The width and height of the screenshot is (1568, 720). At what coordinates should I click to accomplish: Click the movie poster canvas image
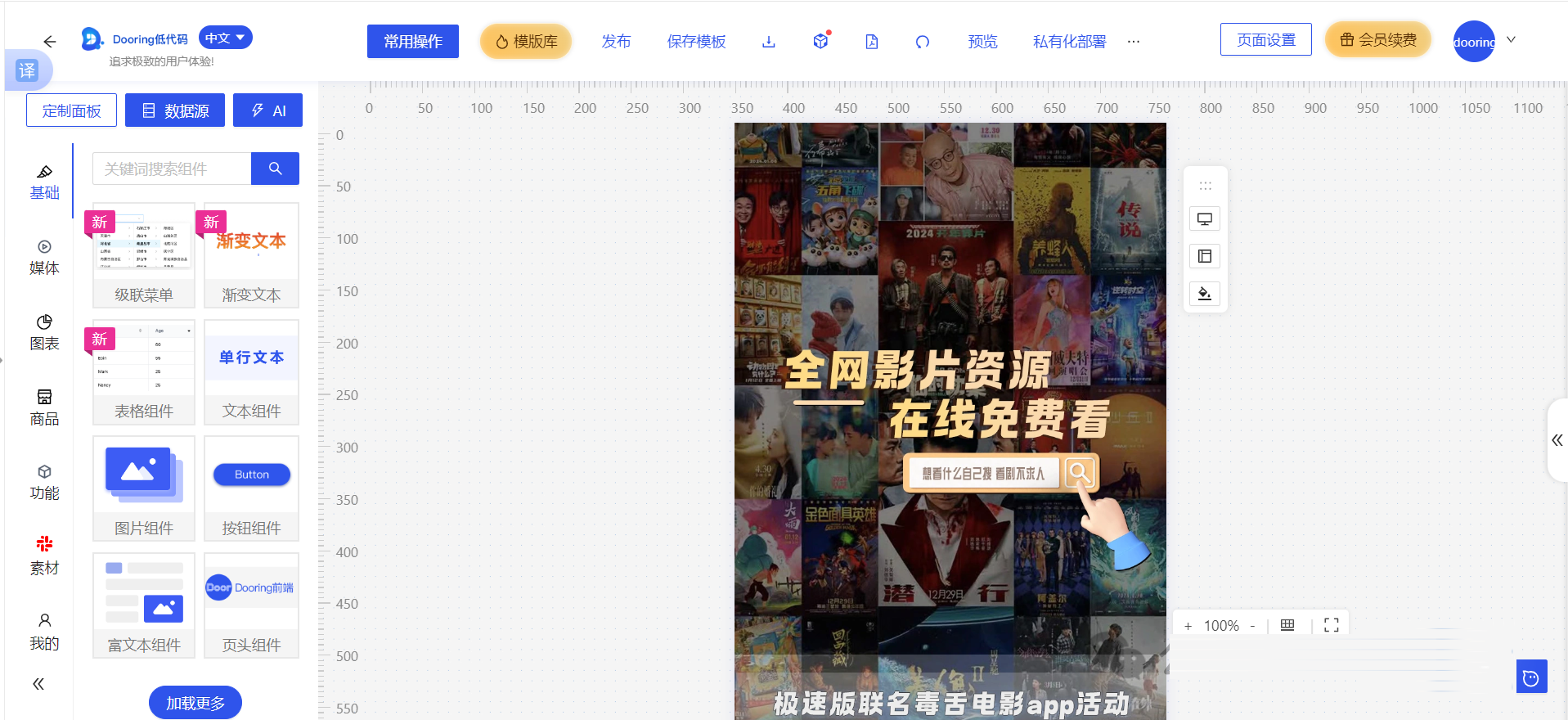(x=950, y=421)
